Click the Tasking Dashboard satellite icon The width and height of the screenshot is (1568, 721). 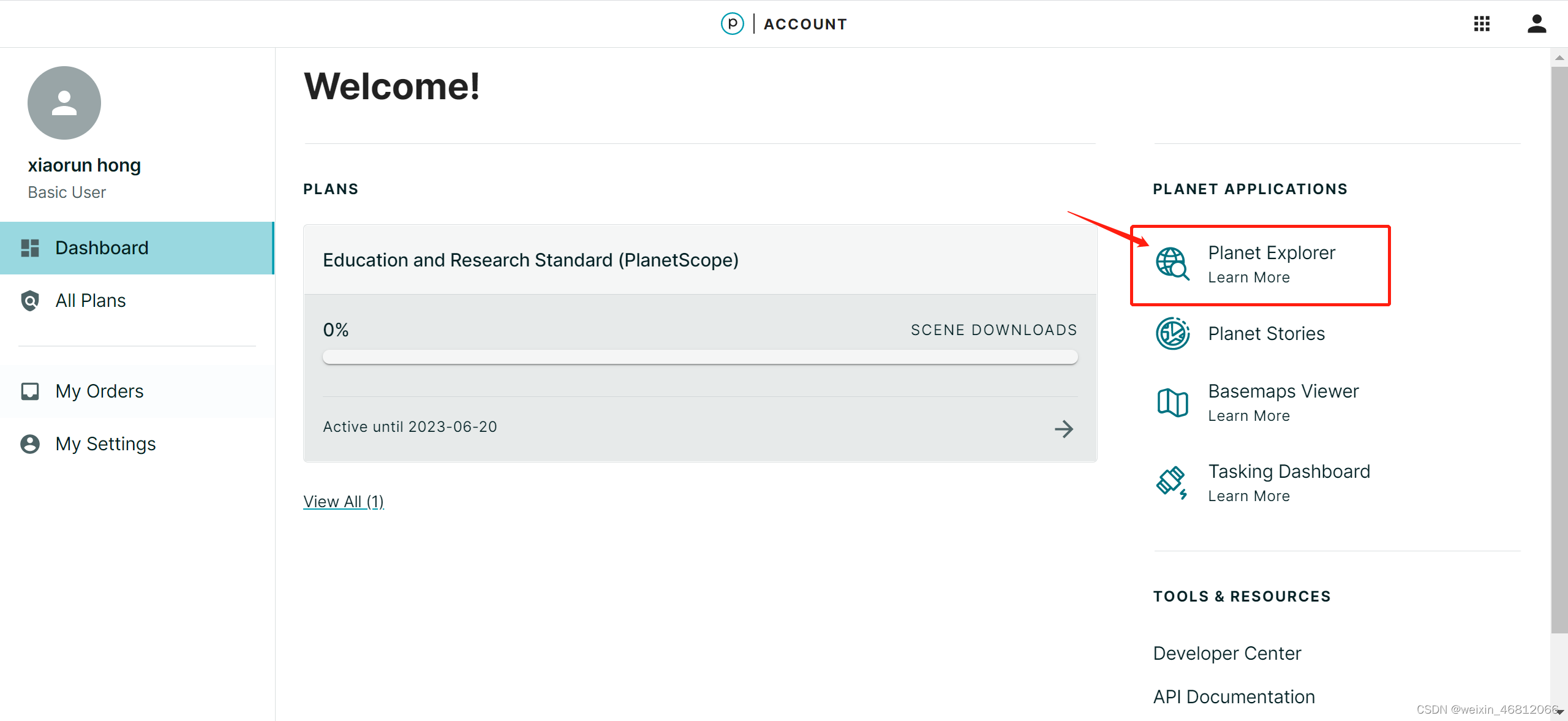1172,483
